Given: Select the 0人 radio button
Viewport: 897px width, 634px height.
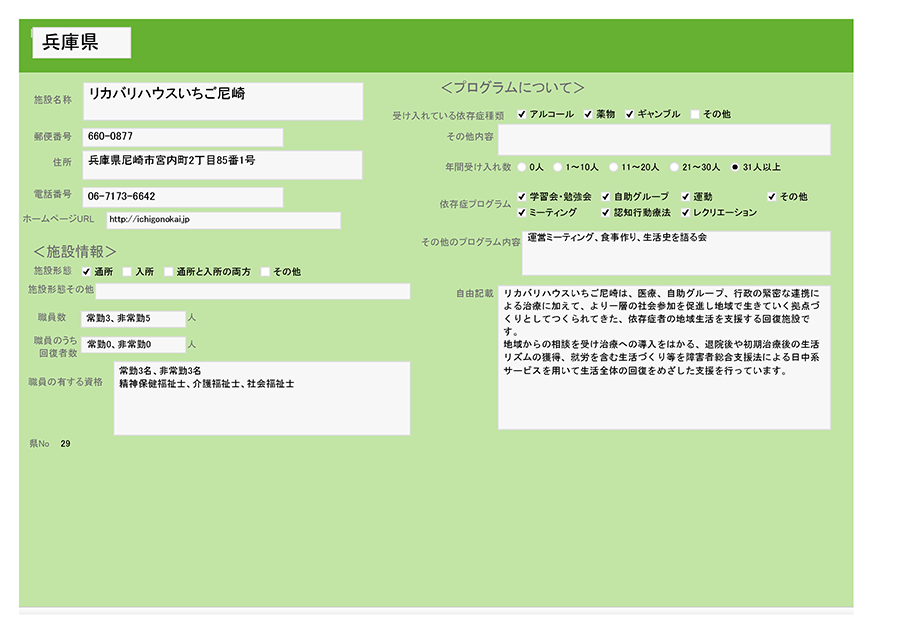Looking at the screenshot, I should click(x=522, y=167).
